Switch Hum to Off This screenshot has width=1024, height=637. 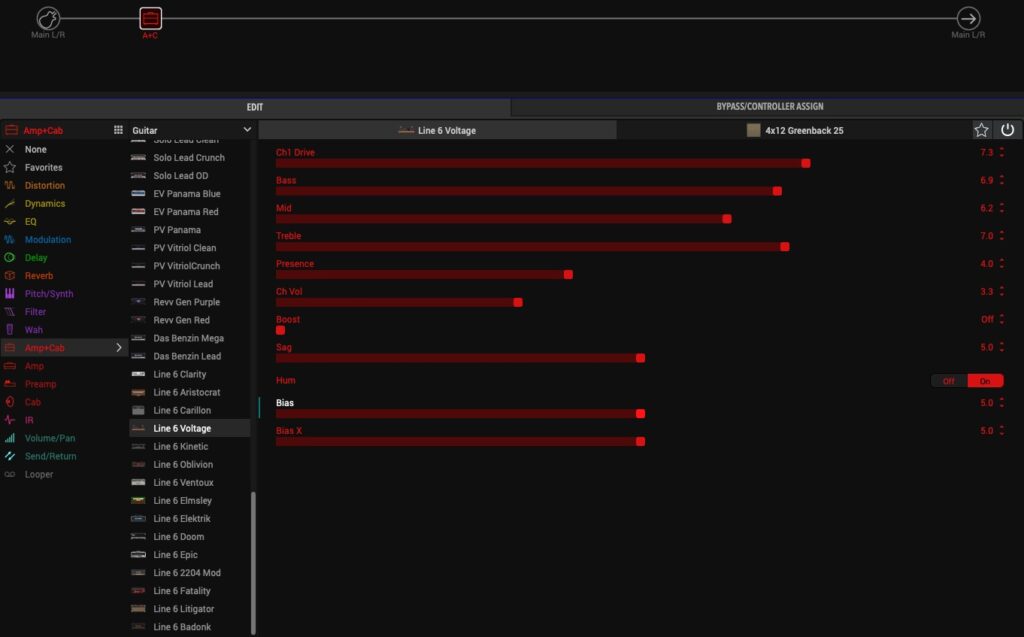pos(948,381)
